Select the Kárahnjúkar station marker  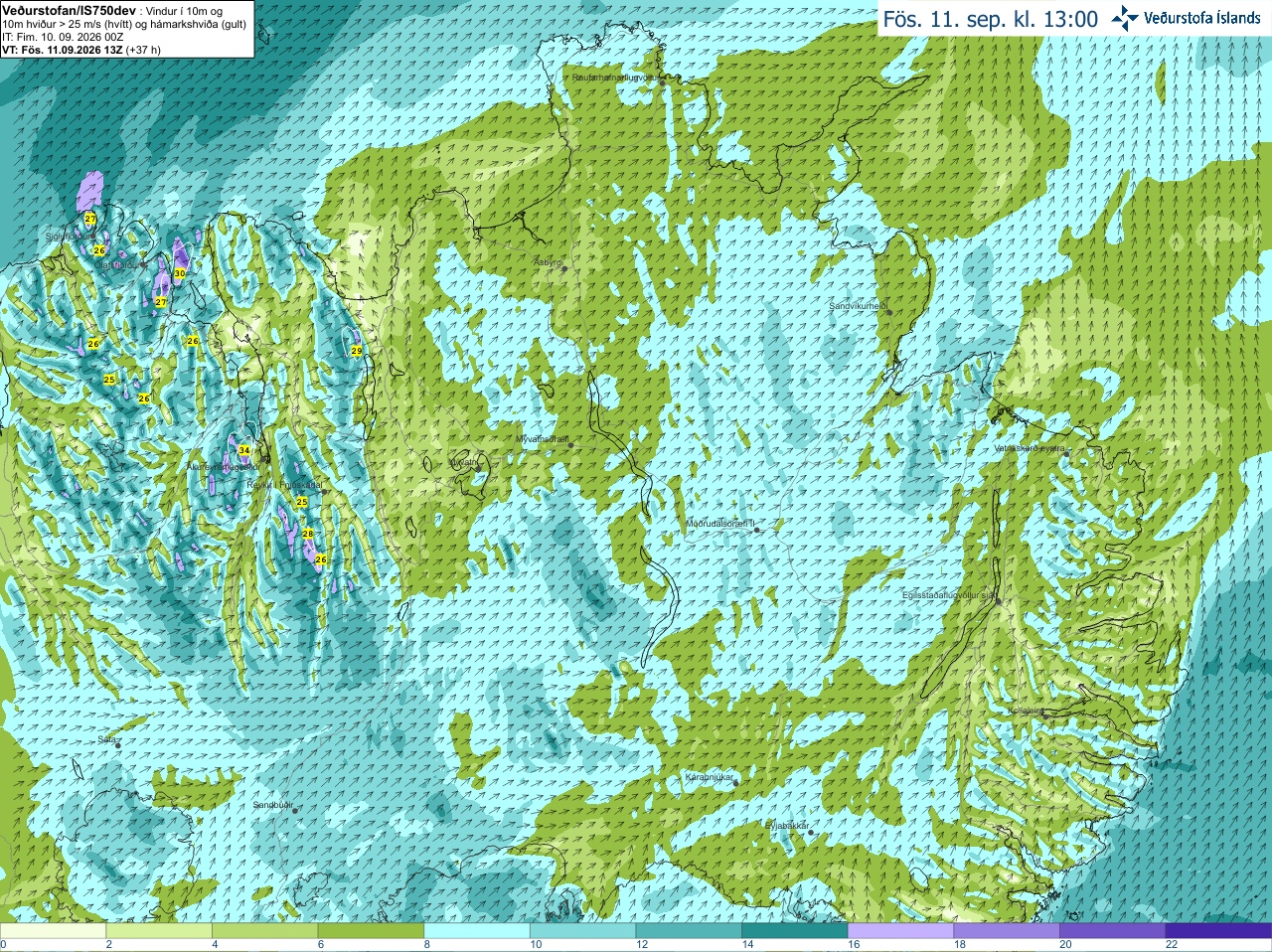735,783
